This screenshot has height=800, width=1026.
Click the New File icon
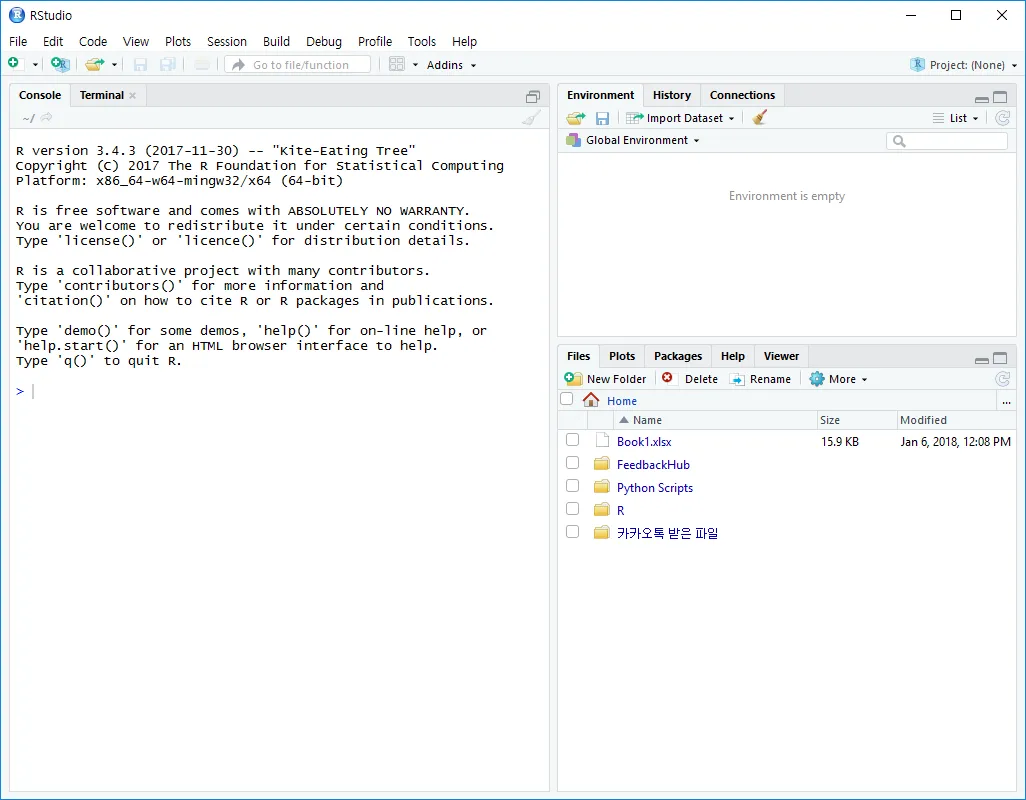pyautogui.click(x=14, y=64)
